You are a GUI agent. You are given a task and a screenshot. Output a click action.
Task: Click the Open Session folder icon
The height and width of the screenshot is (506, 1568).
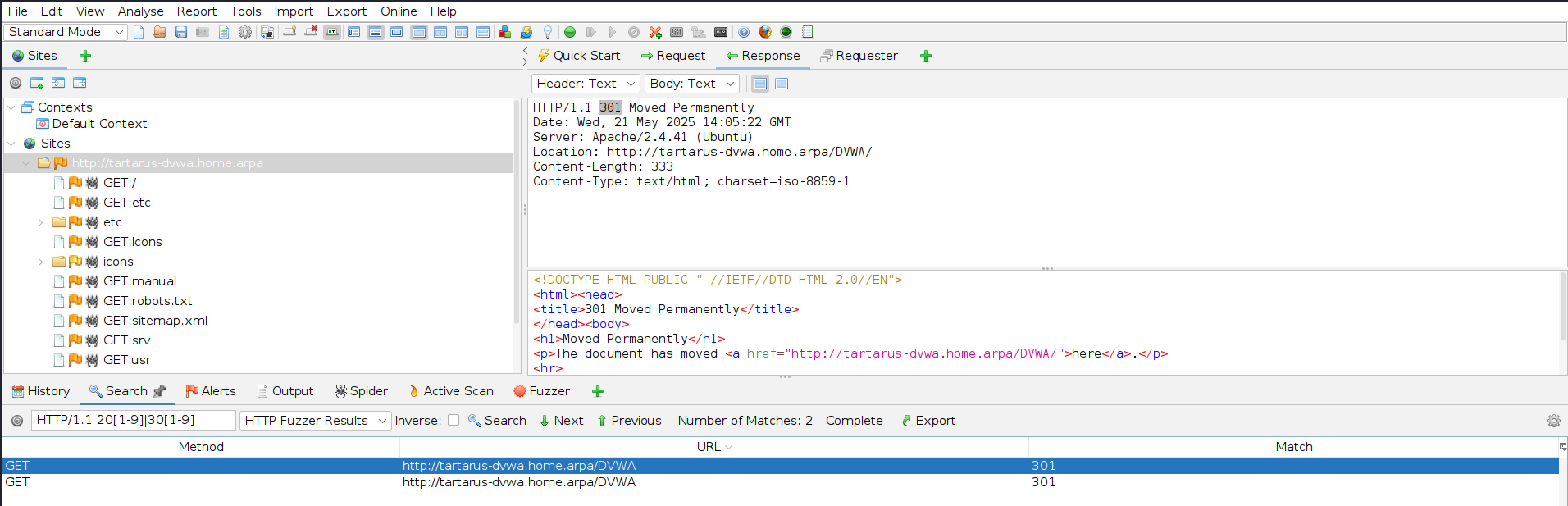coord(160,32)
